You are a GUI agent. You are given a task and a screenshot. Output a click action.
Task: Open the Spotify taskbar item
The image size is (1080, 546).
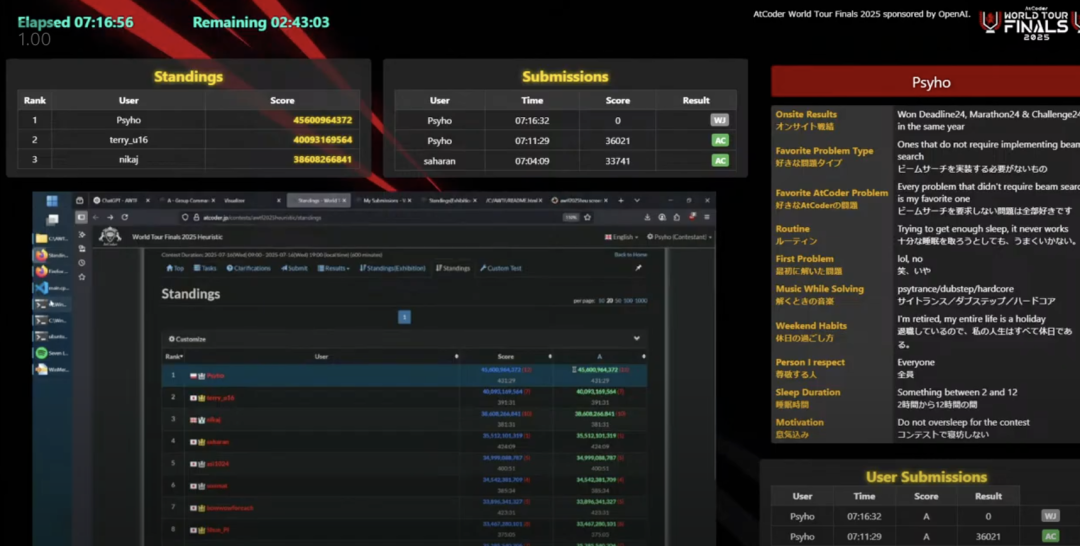coord(52,353)
